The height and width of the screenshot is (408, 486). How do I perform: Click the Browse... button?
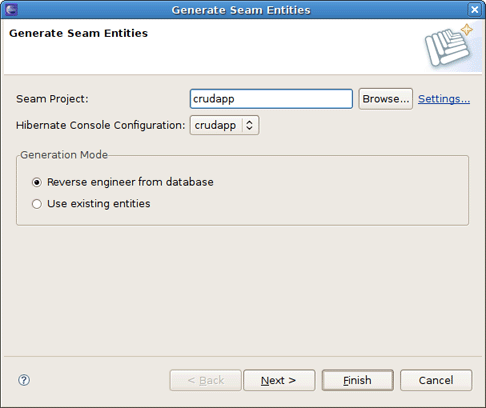coord(386,99)
